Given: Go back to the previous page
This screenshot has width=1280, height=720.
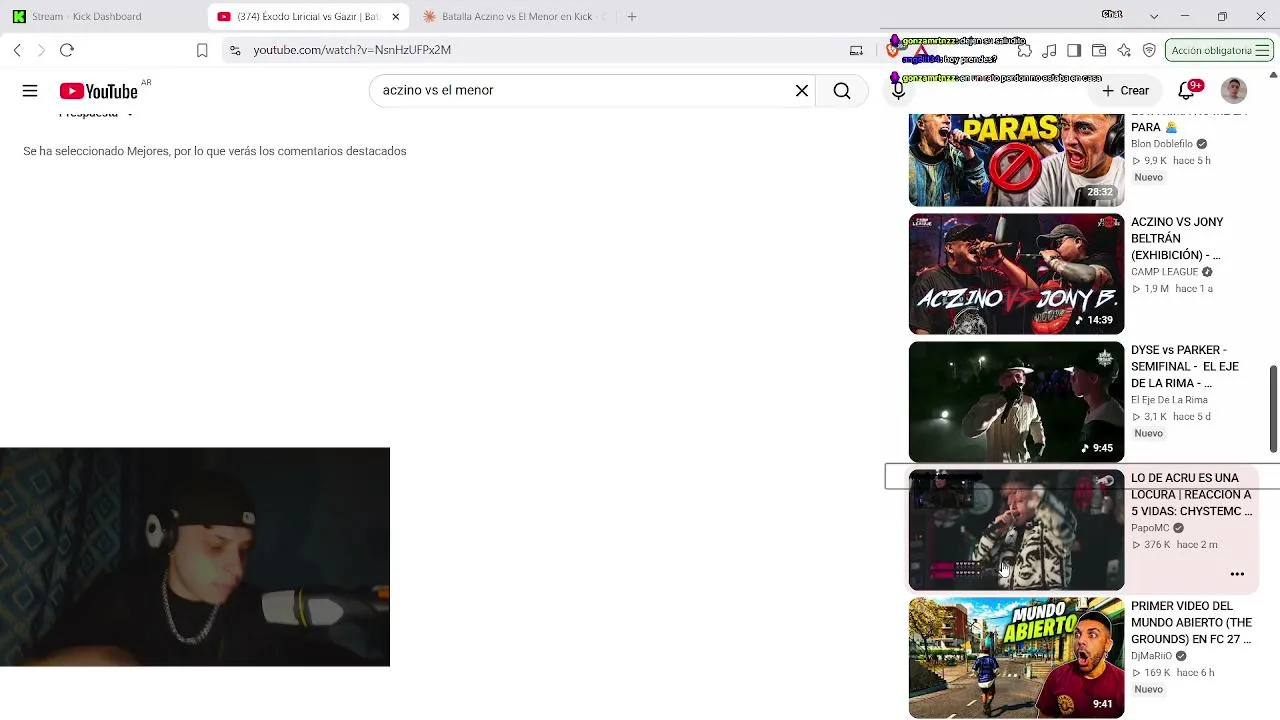Looking at the screenshot, I should (17, 50).
